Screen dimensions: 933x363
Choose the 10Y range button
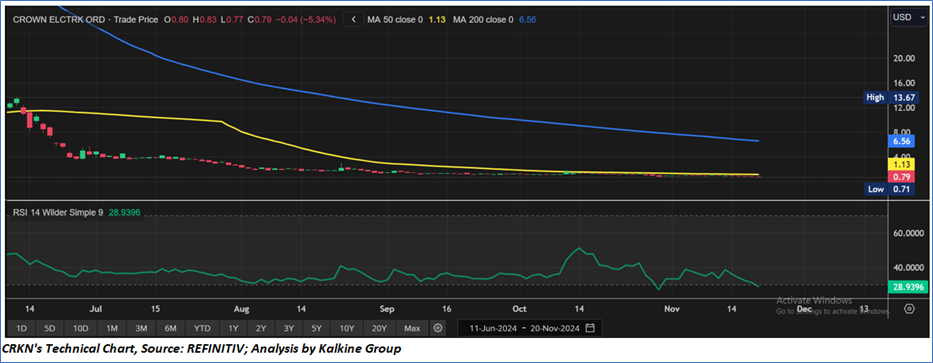(347, 328)
